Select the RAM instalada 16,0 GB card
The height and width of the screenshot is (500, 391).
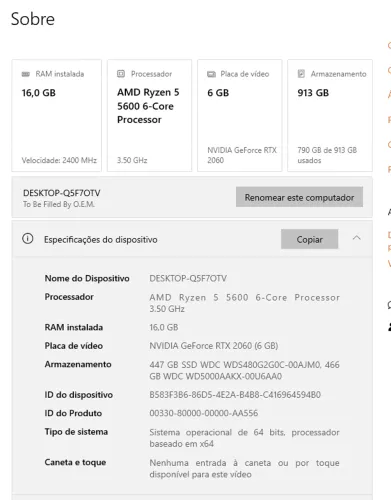point(57,116)
